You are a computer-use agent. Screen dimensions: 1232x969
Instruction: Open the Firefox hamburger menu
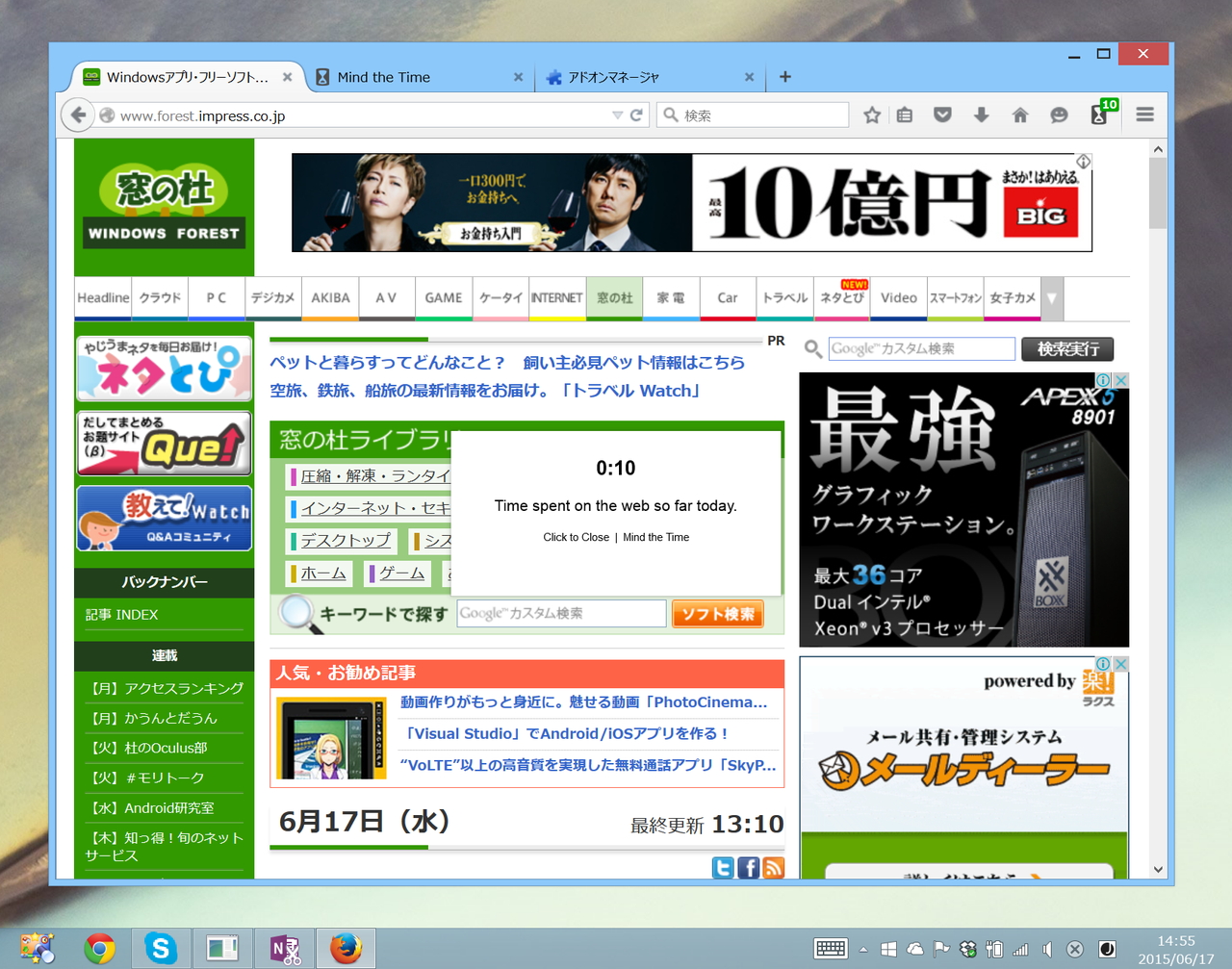[x=1144, y=115]
